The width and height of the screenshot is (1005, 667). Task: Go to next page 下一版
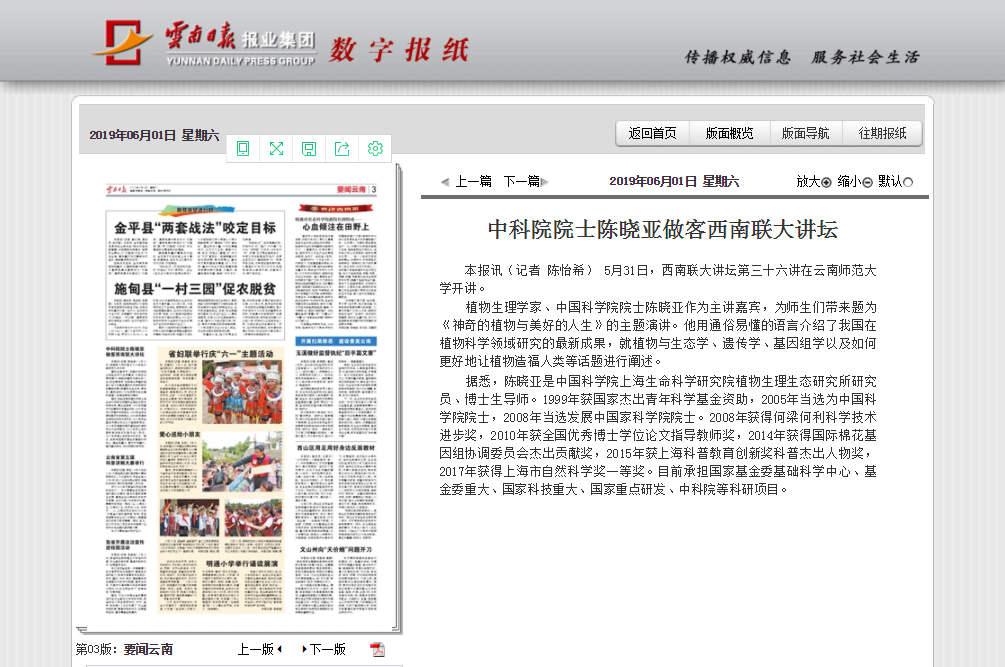point(324,649)
